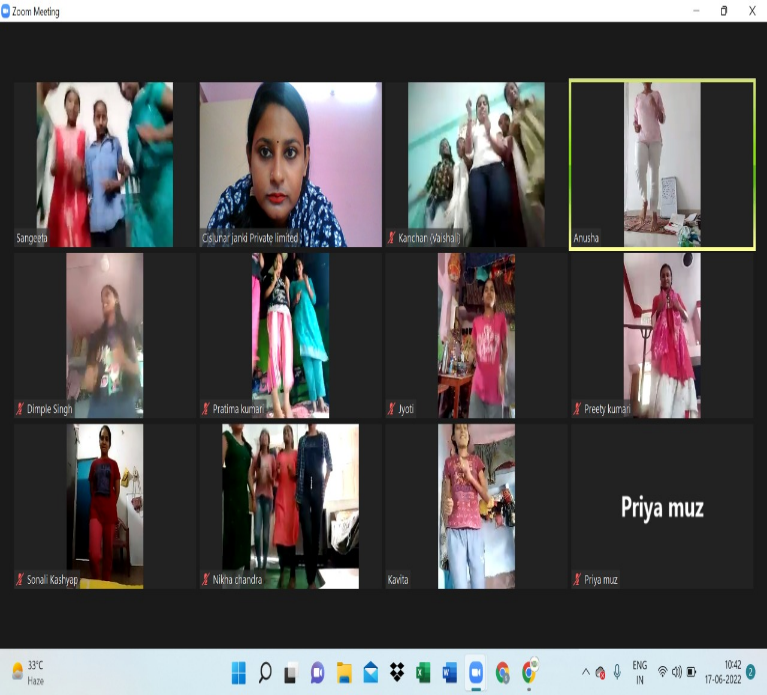Viewport: 767px width, 695px height.
Task: Open Word from the taskbar
Action: 449,672
